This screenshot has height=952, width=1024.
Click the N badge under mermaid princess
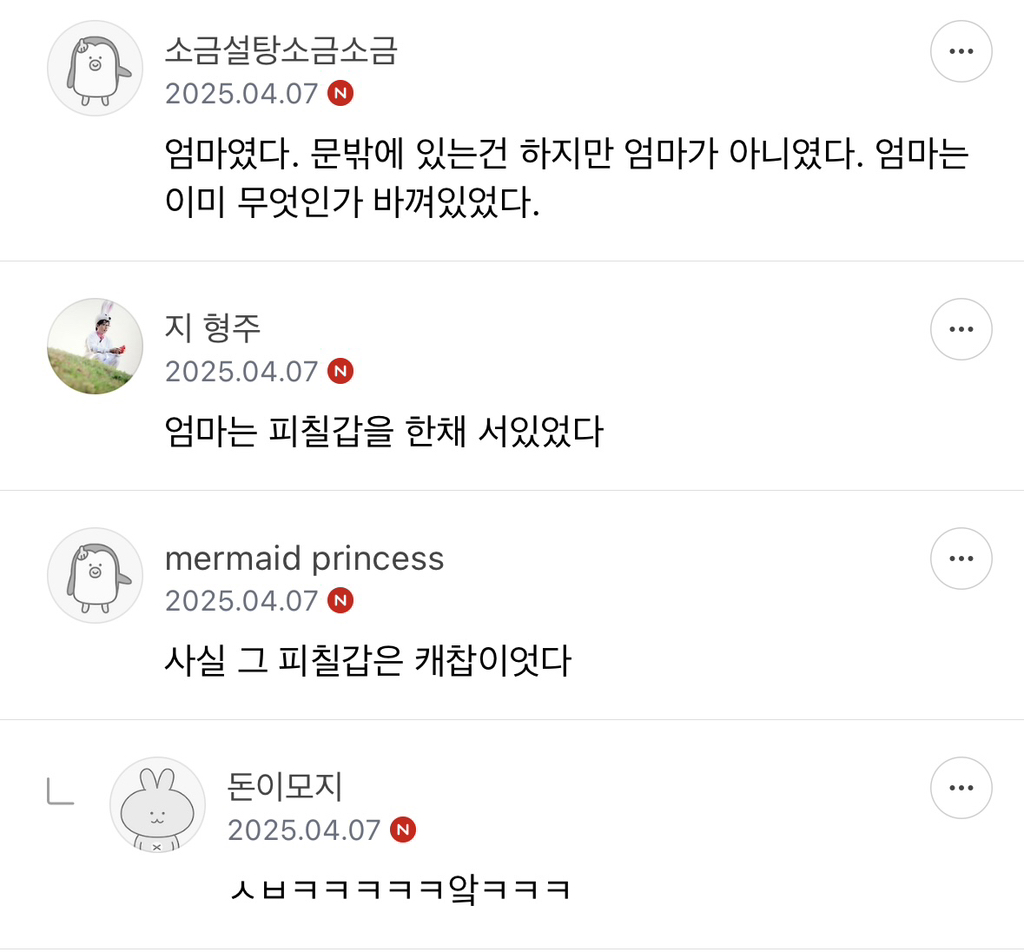341,601
